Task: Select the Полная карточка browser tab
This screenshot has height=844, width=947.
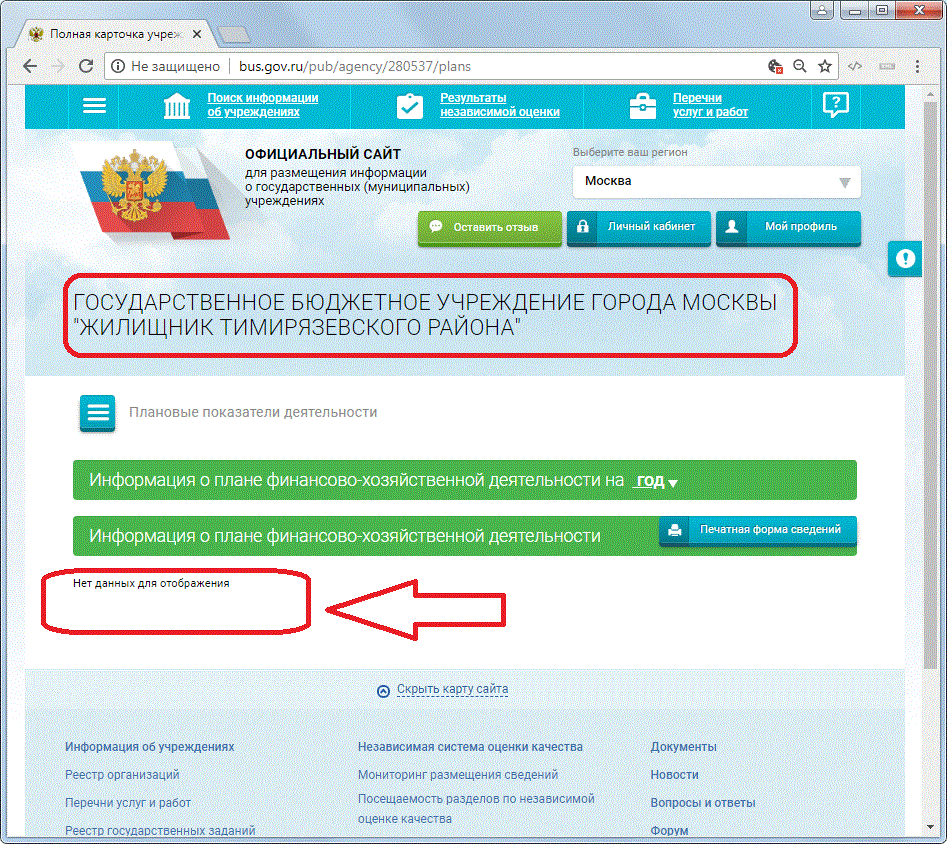Action: [x=115, y=34]
